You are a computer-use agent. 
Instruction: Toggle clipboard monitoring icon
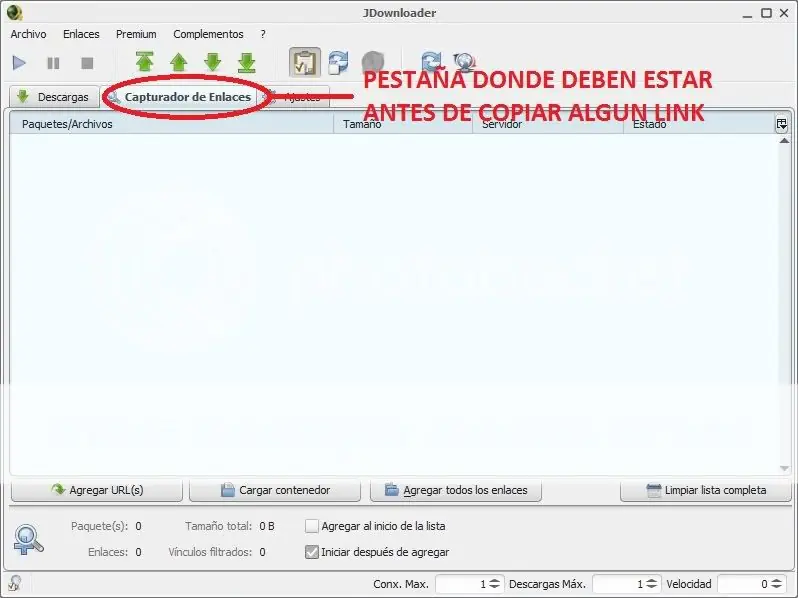coord(305,63)
